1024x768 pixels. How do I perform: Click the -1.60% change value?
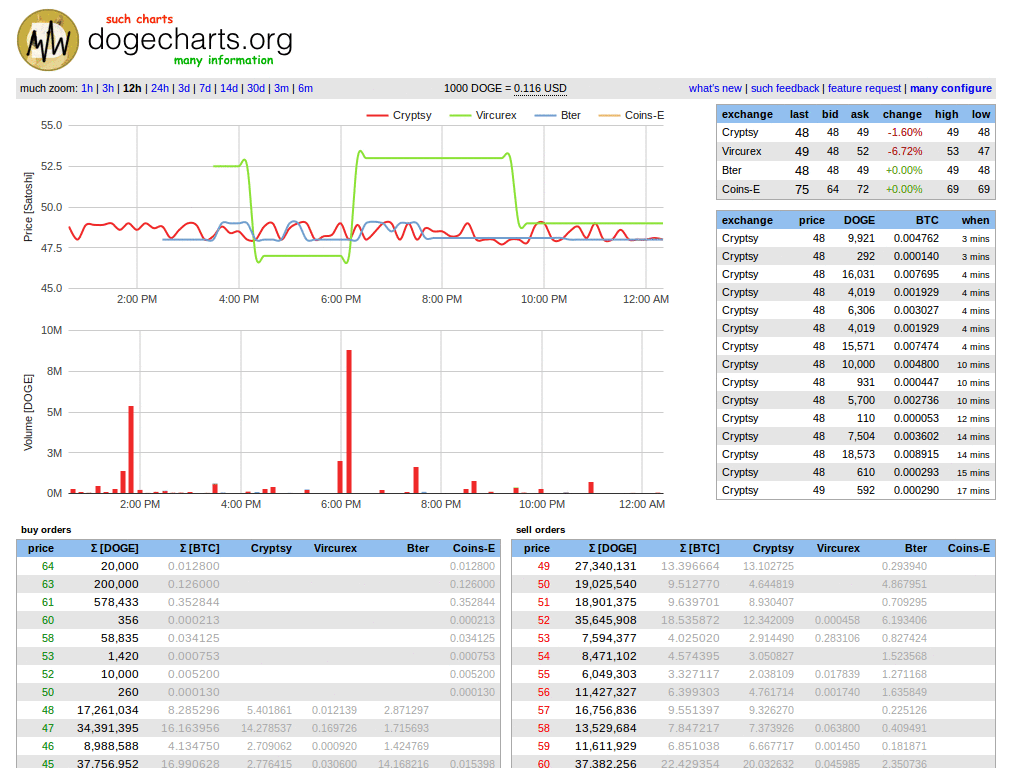[904, 133]
